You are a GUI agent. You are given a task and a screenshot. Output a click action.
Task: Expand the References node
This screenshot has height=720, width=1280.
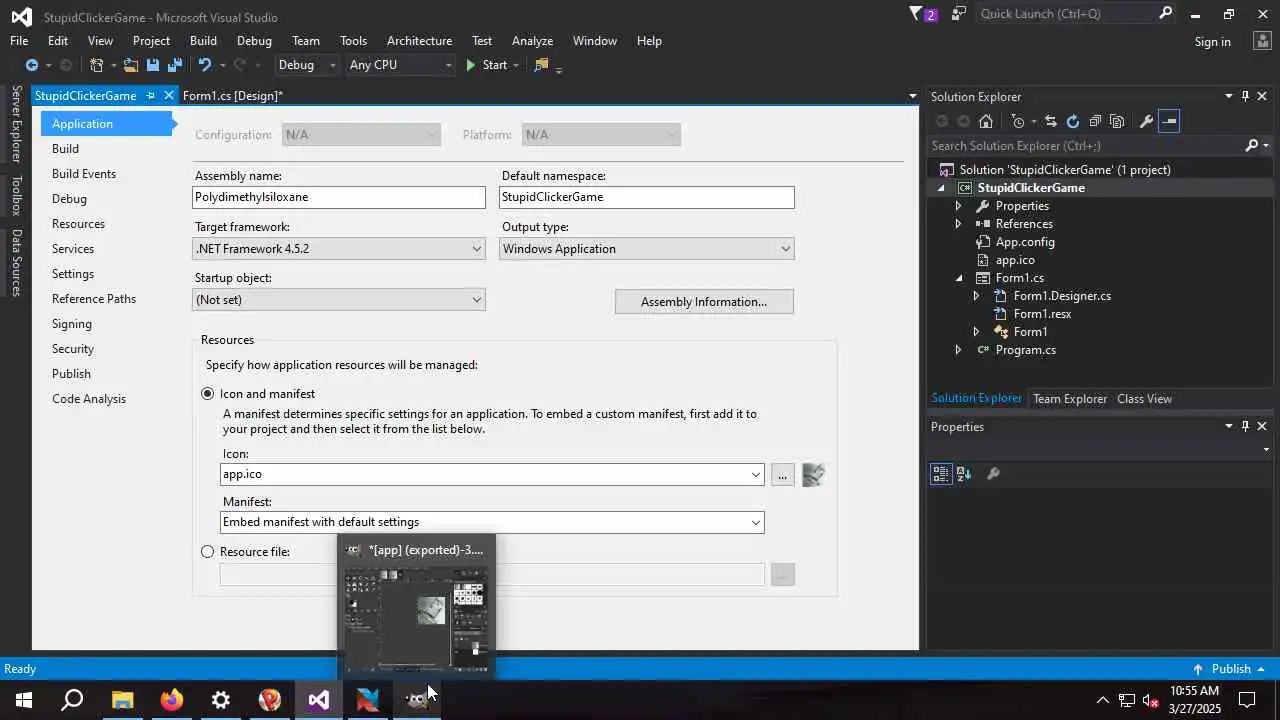[x=958, y=224]
